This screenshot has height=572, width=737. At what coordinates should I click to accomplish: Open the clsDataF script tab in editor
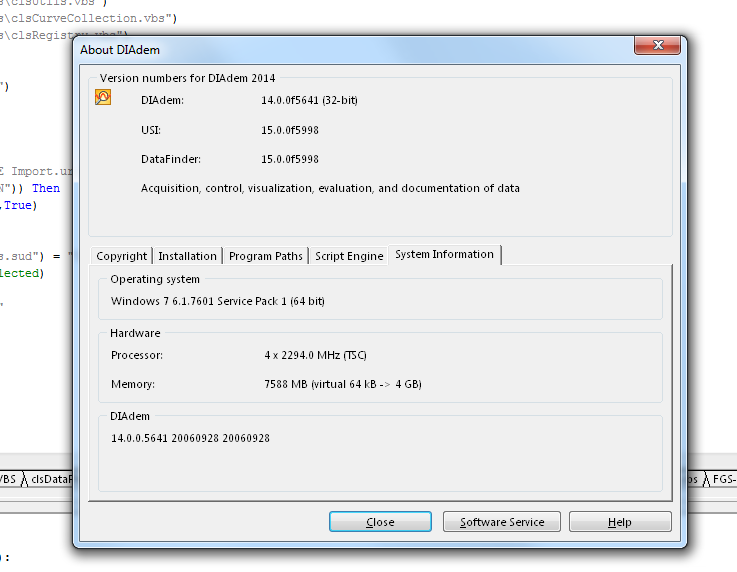(x=49, y=479)
